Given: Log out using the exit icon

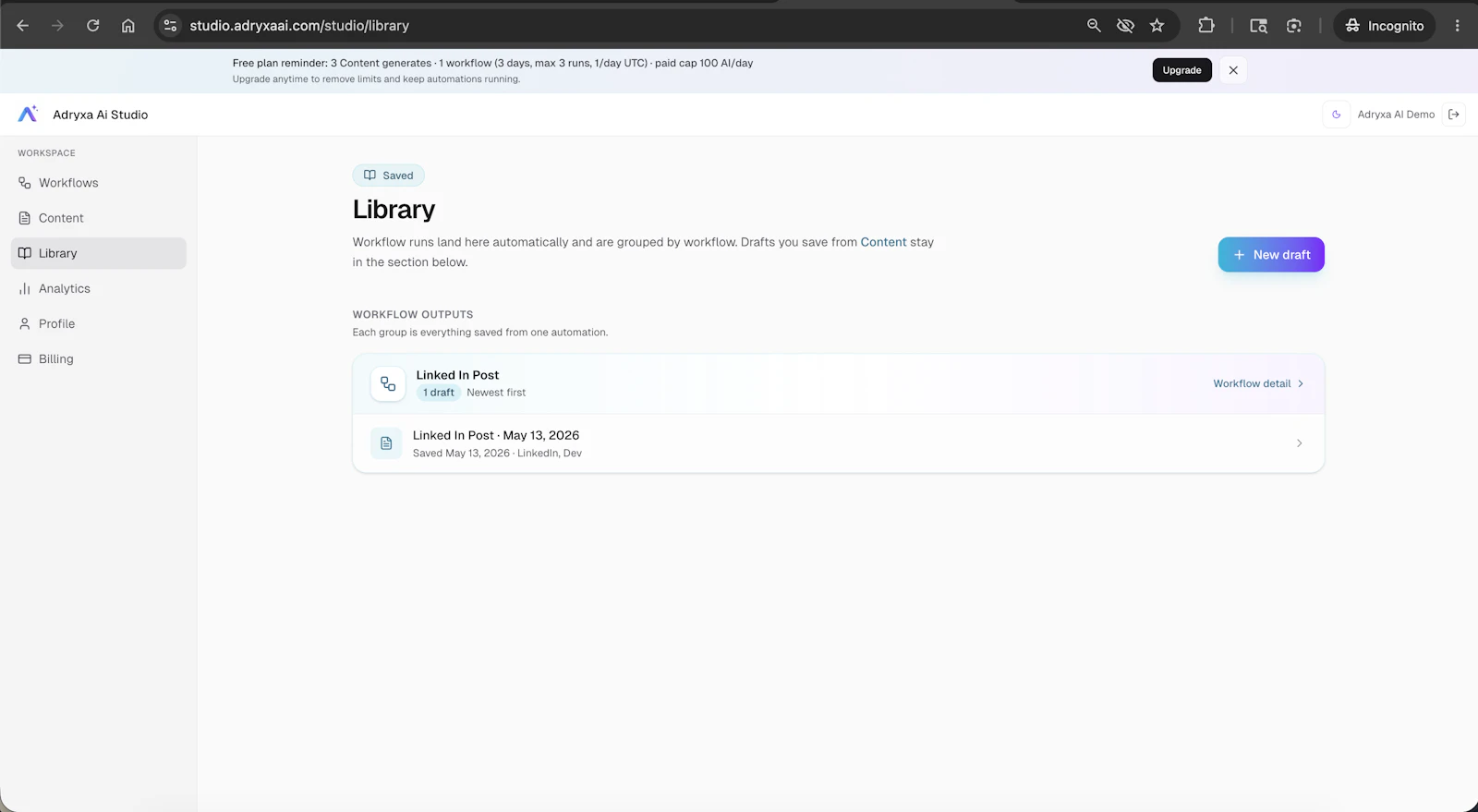Looking at the screenshot, I should pos(1454,115).
